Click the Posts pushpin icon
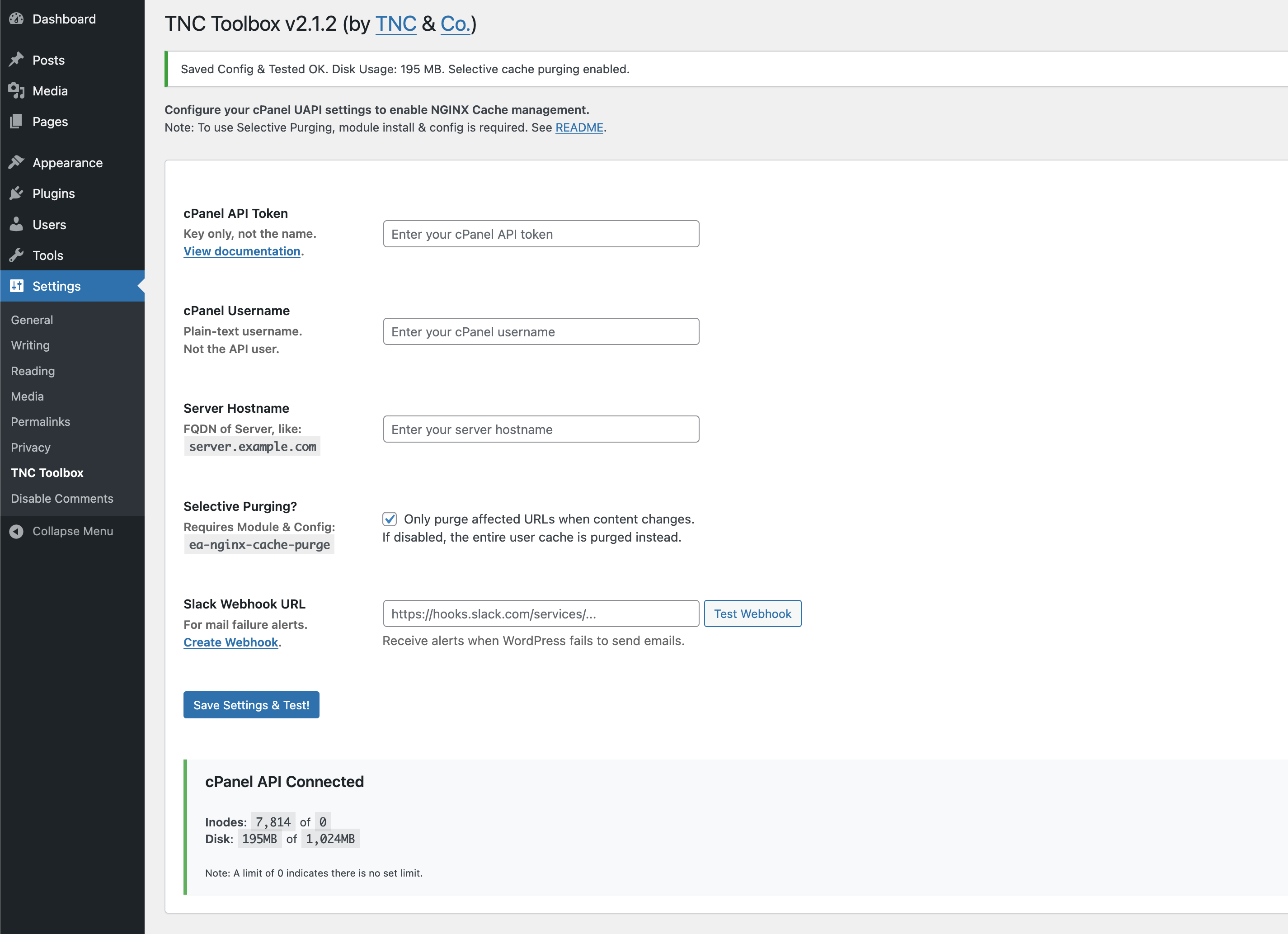The width and height of the screenshot is (1288, 934). [16, 60]
